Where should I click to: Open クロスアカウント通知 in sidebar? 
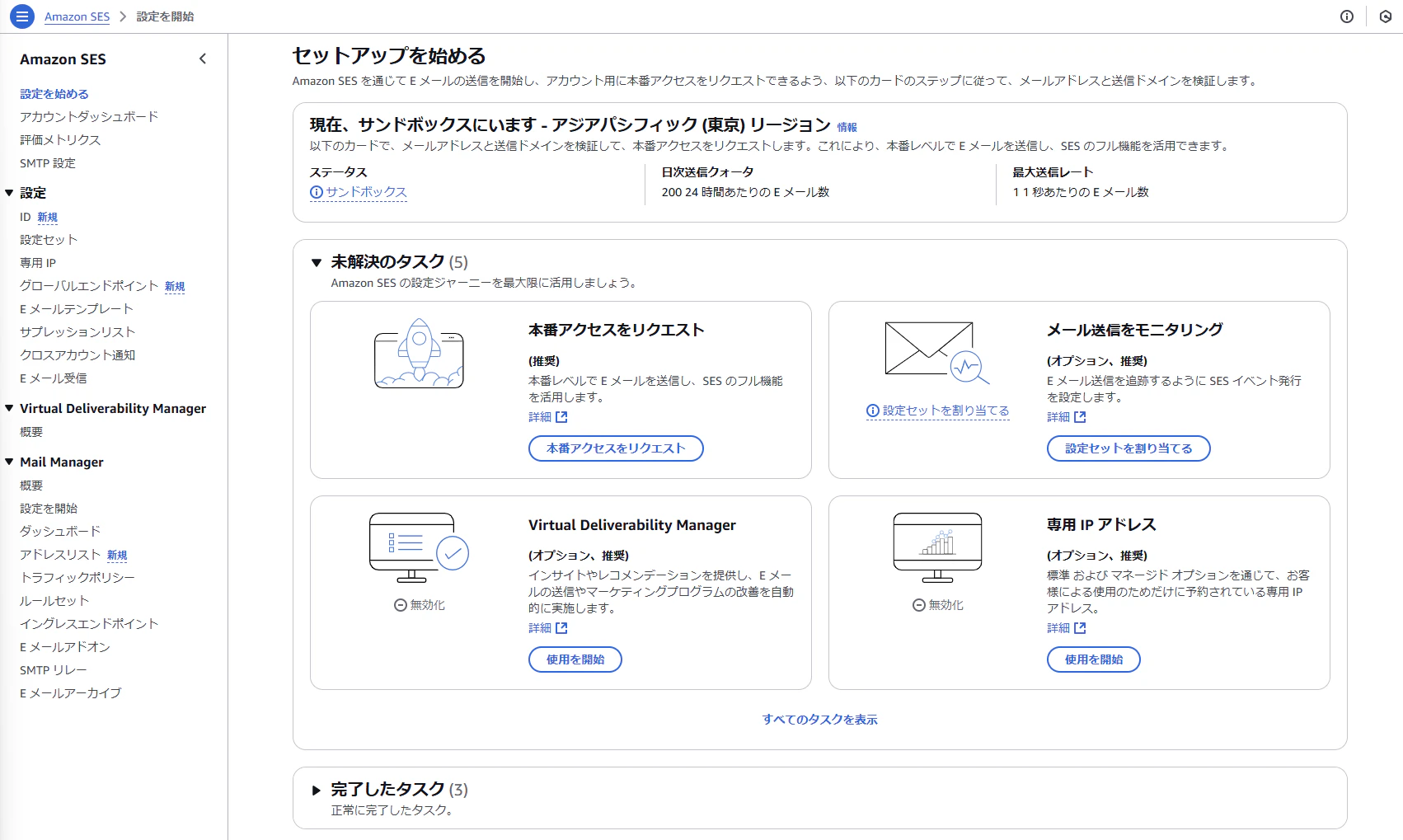pos(77,355)
